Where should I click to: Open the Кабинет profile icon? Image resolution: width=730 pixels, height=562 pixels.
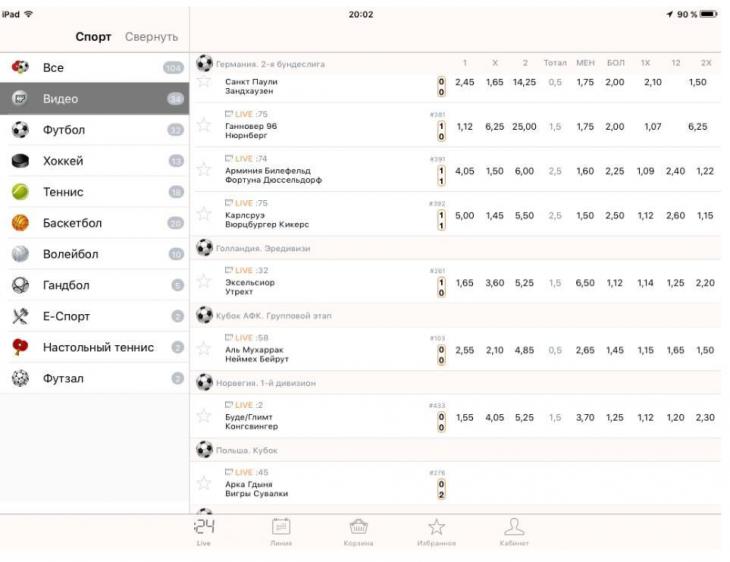point(513,526)
